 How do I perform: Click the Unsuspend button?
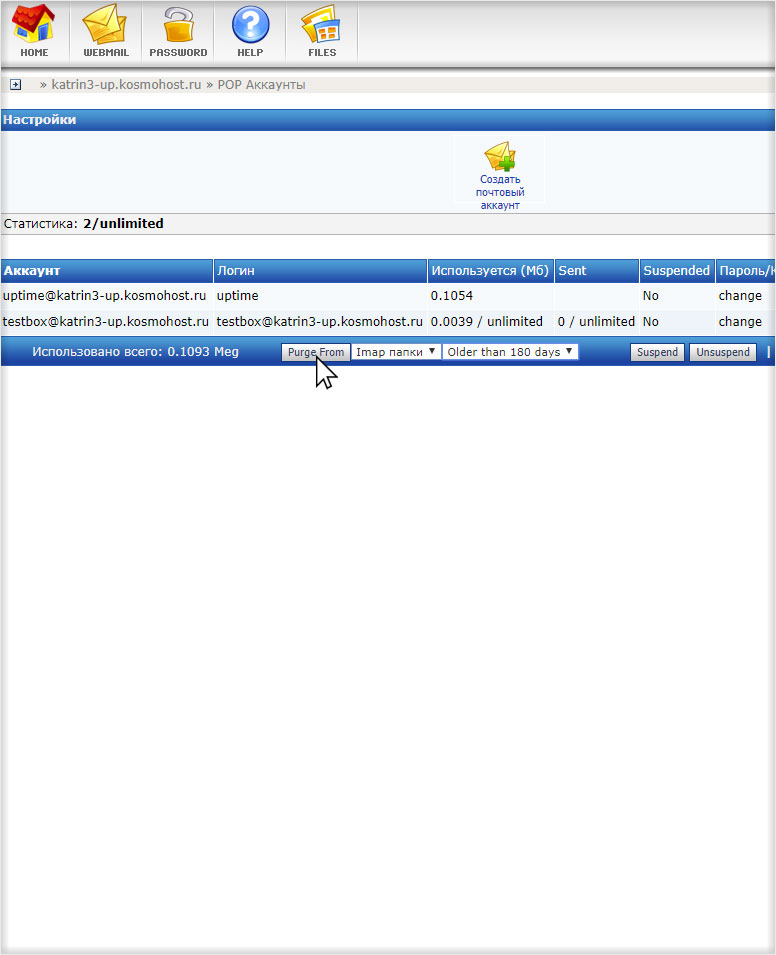pos(723,352)
